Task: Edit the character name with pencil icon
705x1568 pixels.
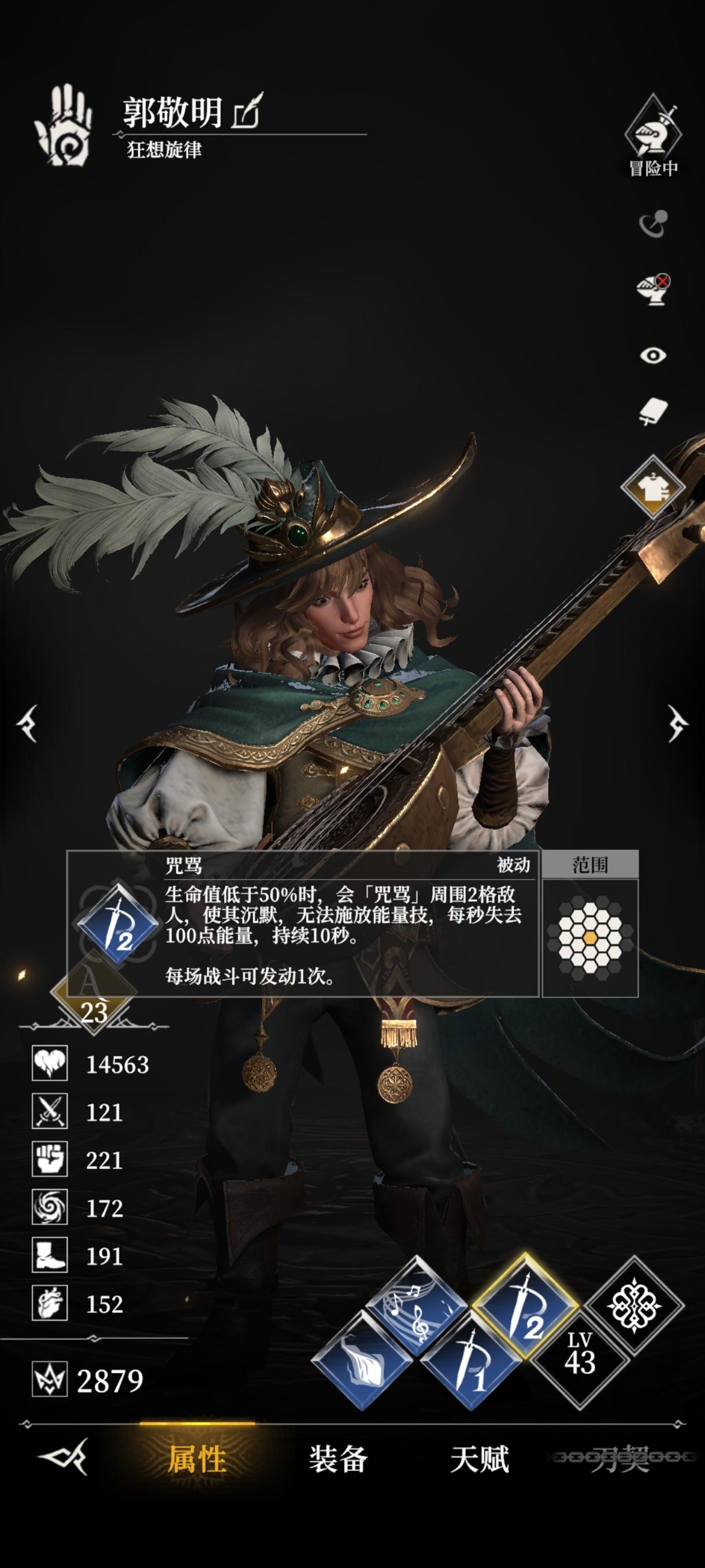Action: (247, 111)
